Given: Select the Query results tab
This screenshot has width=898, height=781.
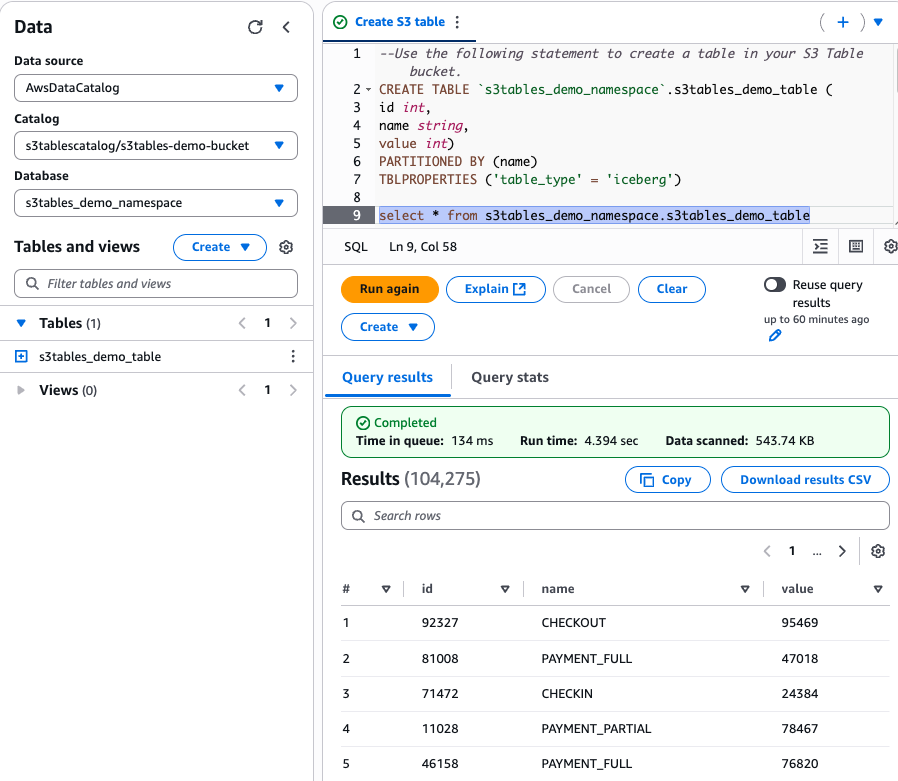Looking at the screenshot, I should coord(388,377).
